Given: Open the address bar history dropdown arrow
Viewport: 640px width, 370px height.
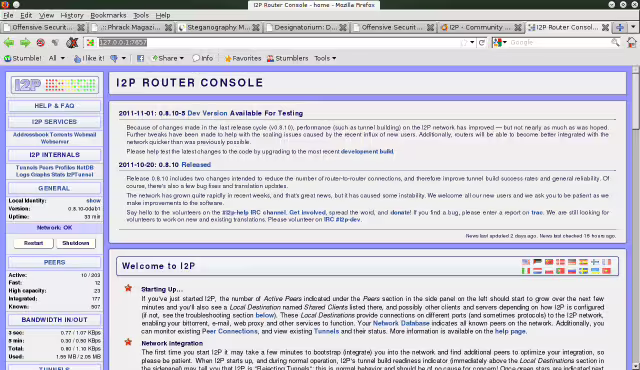Looking at the screenshot, I should 472,42.
